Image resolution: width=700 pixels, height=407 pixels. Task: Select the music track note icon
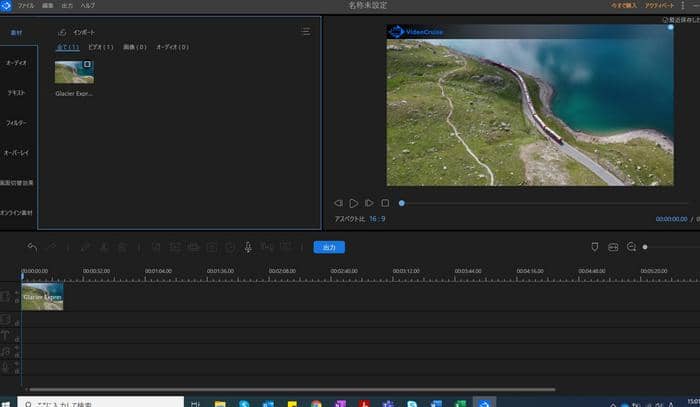pyautogui.click(x=5, y=352)
